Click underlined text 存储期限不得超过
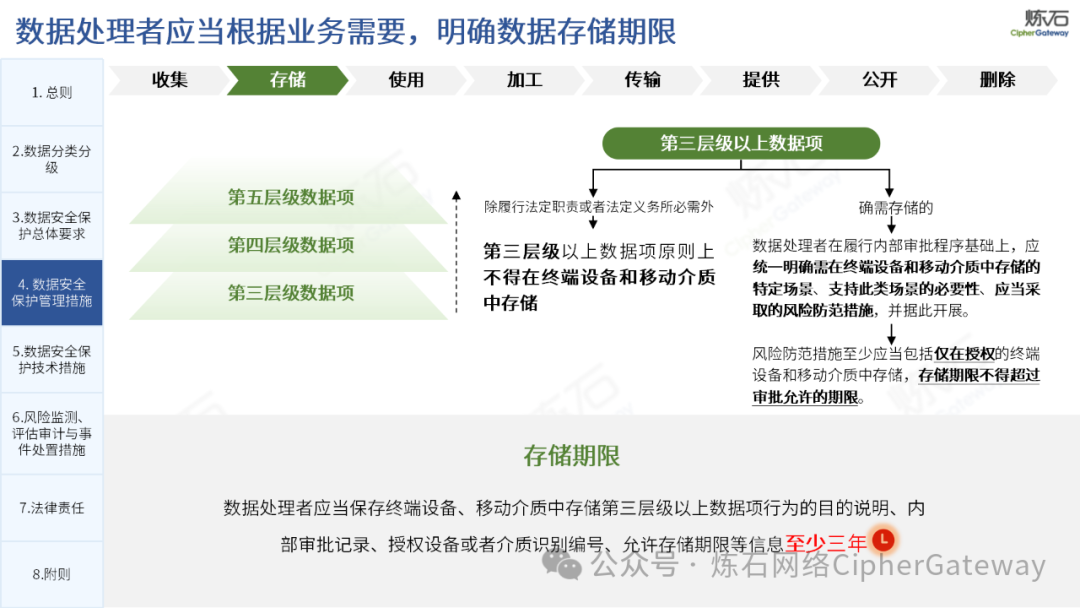This screenshot has width=1080, height=608. (x=979, y=375)
